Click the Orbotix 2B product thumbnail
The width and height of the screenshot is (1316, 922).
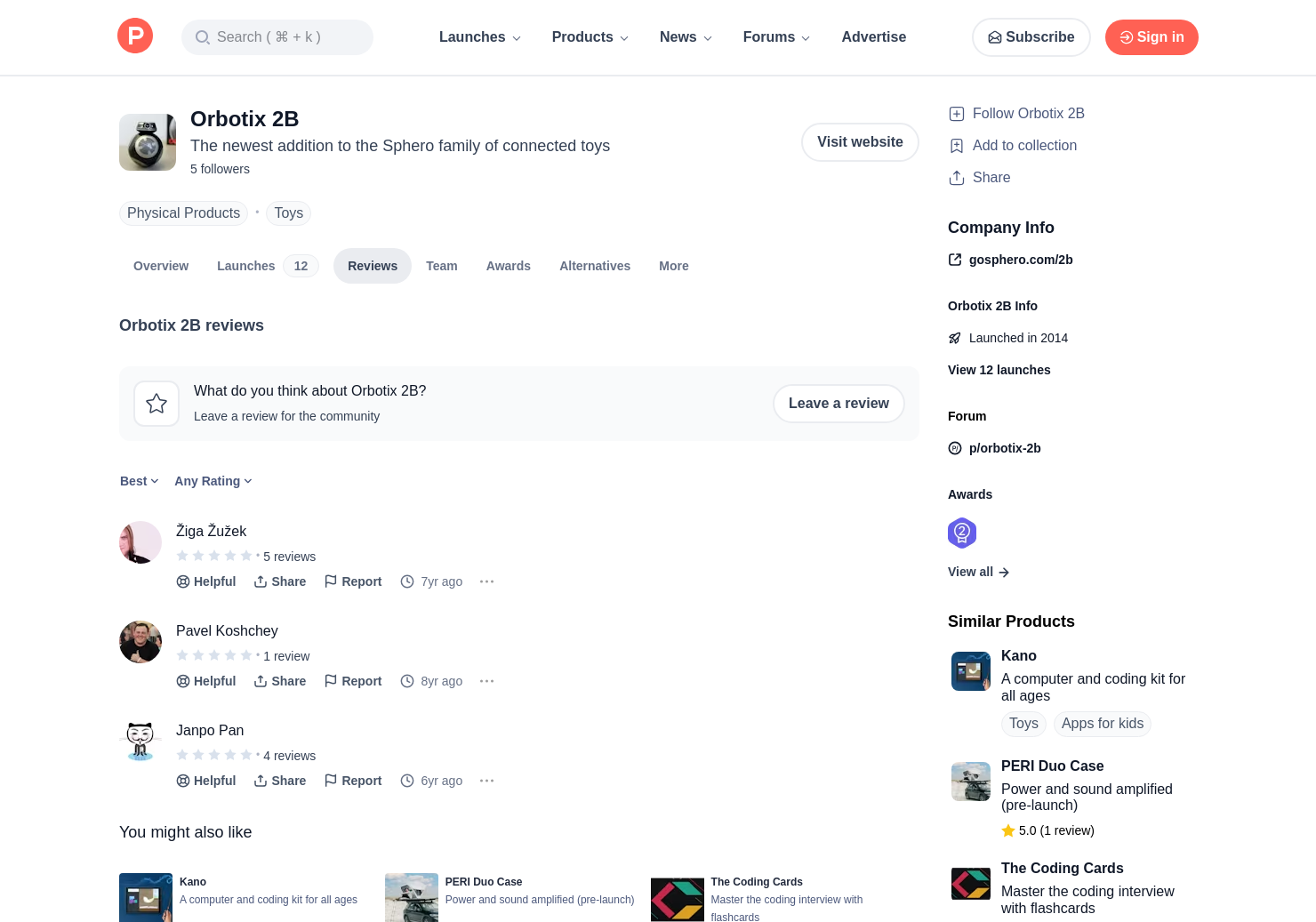(x=148, y=142)
